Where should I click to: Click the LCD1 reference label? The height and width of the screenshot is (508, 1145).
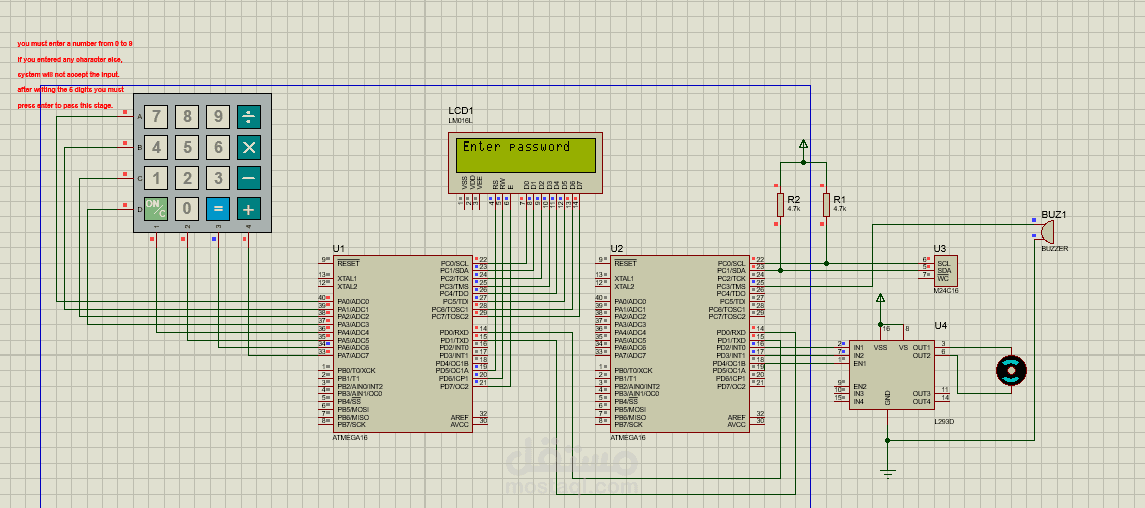(x=460, y=110)
